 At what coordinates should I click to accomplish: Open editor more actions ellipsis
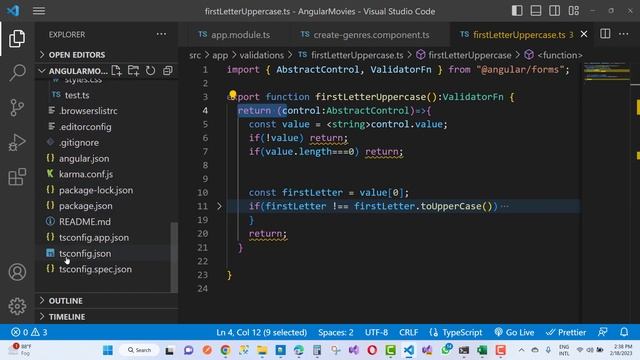624,34
